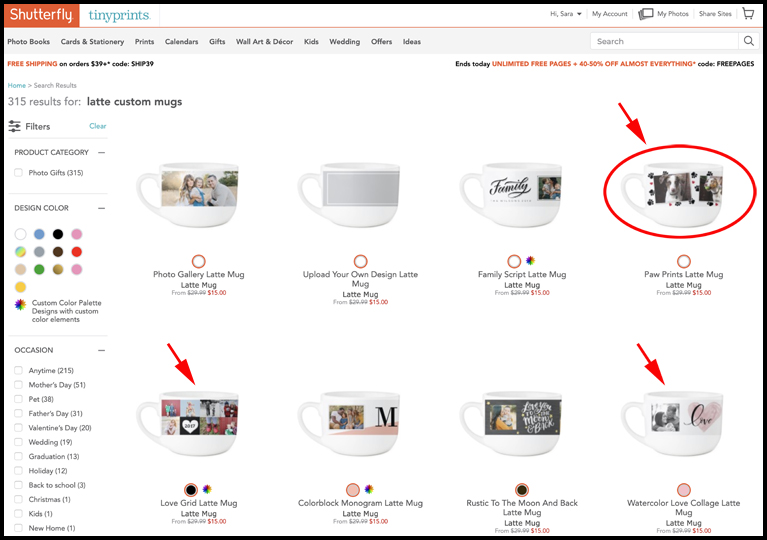Open the Rustic To The Moon mug thumbnail

[512, 423]
